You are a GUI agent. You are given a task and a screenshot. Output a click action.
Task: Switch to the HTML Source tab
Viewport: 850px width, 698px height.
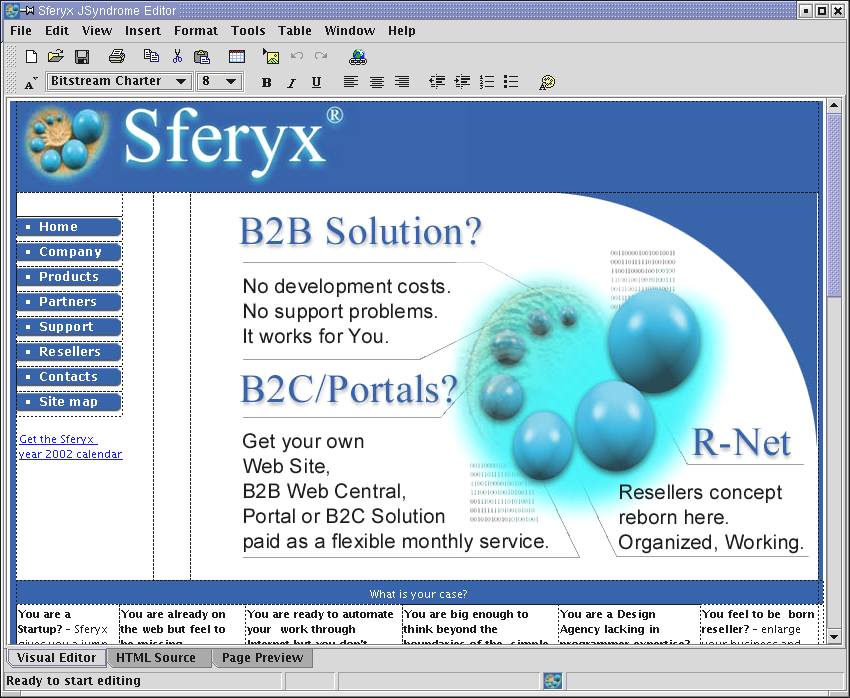(155, 658)
